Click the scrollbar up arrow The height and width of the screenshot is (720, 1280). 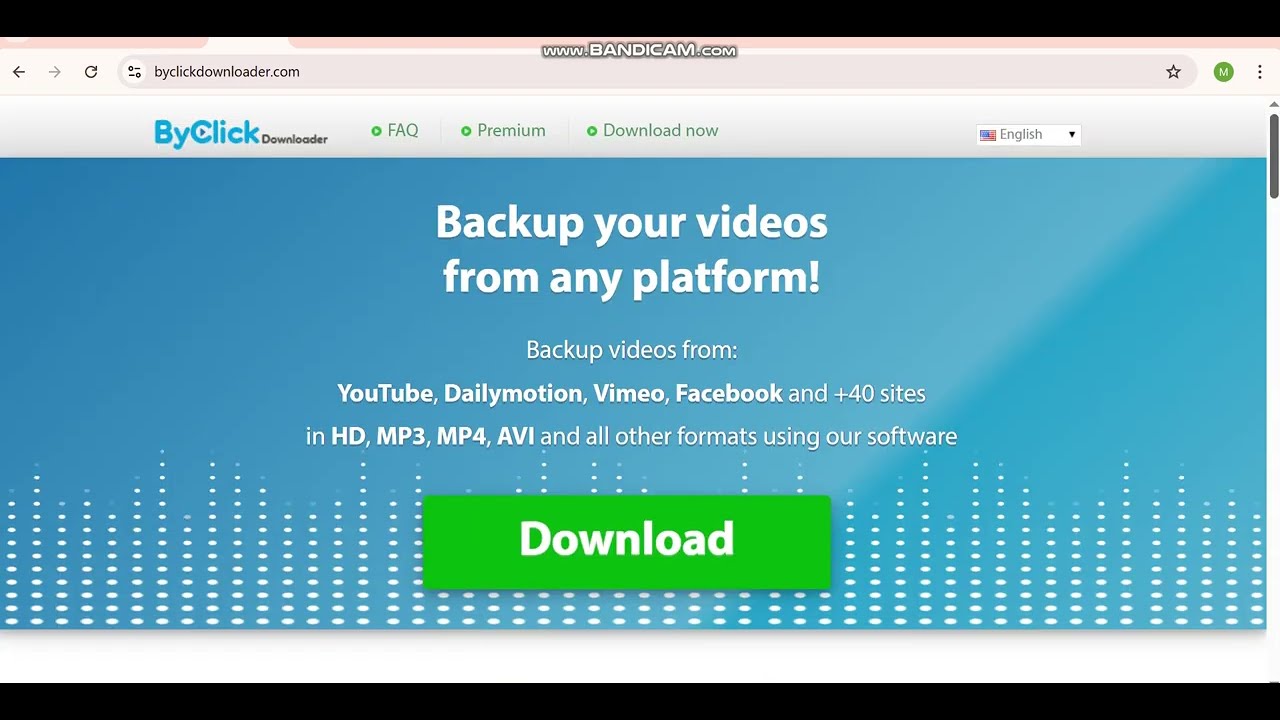point(1274,104)
